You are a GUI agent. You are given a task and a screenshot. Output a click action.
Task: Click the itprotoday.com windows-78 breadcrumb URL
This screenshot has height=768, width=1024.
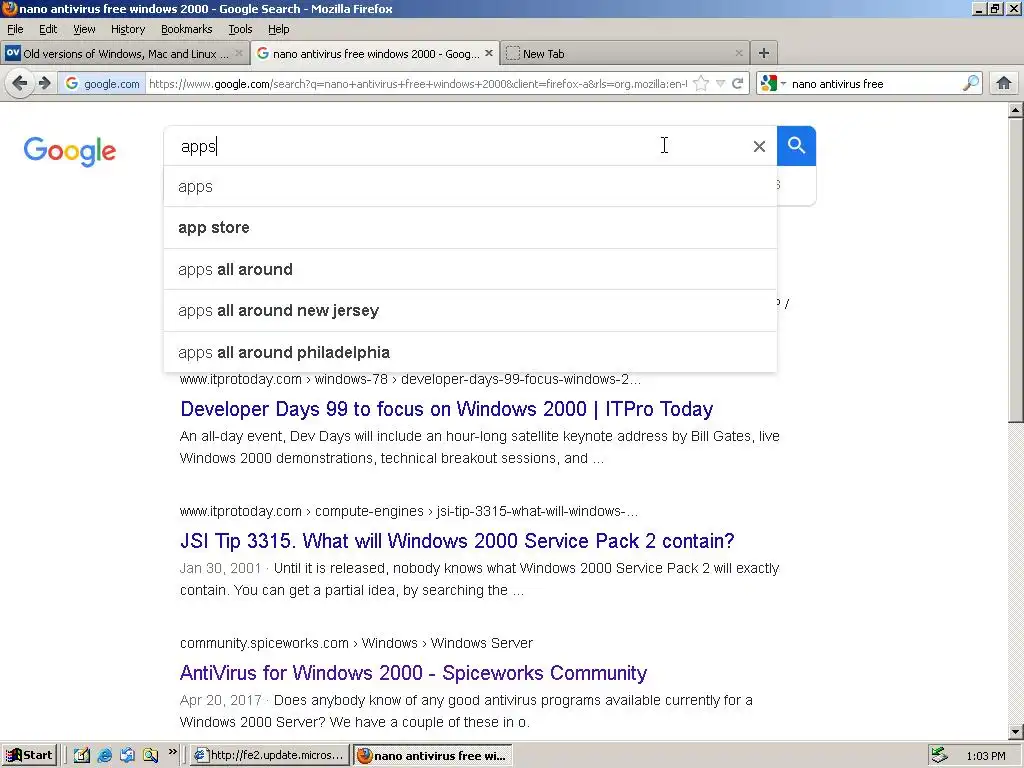[x=410, y=379]
